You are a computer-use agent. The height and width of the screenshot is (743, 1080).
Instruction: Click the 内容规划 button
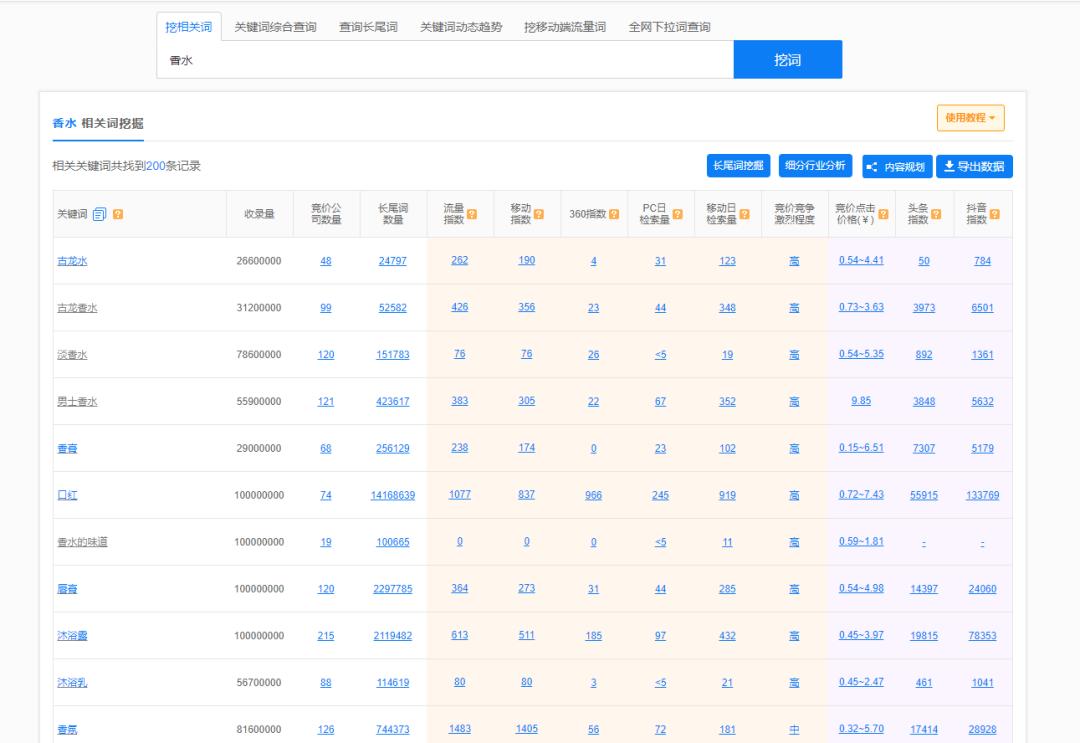pos(896,167)
